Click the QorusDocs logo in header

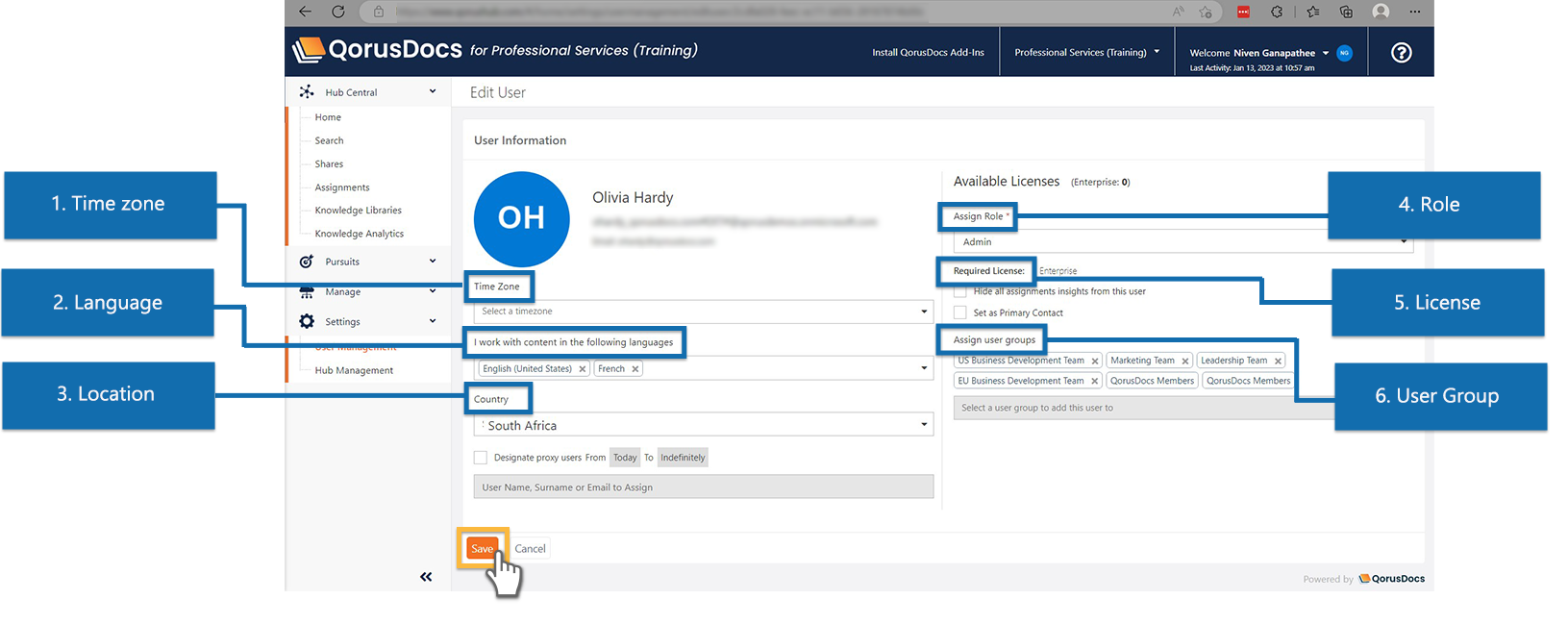377,49
